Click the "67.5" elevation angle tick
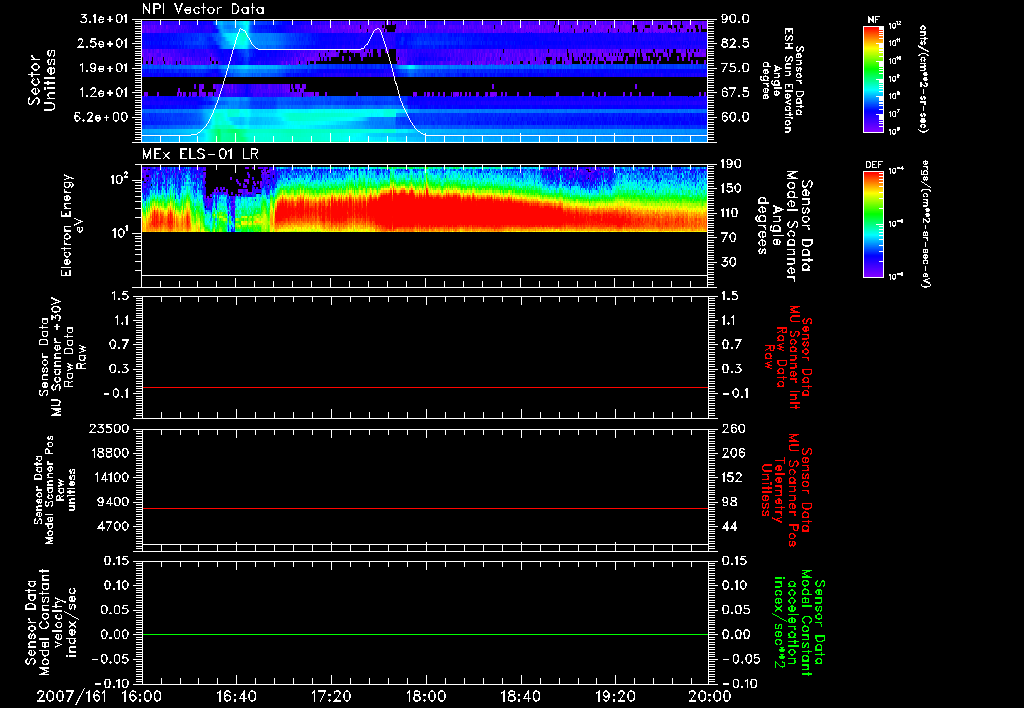This screenshot has width=1024, height=708. click(x=736, y=93)
